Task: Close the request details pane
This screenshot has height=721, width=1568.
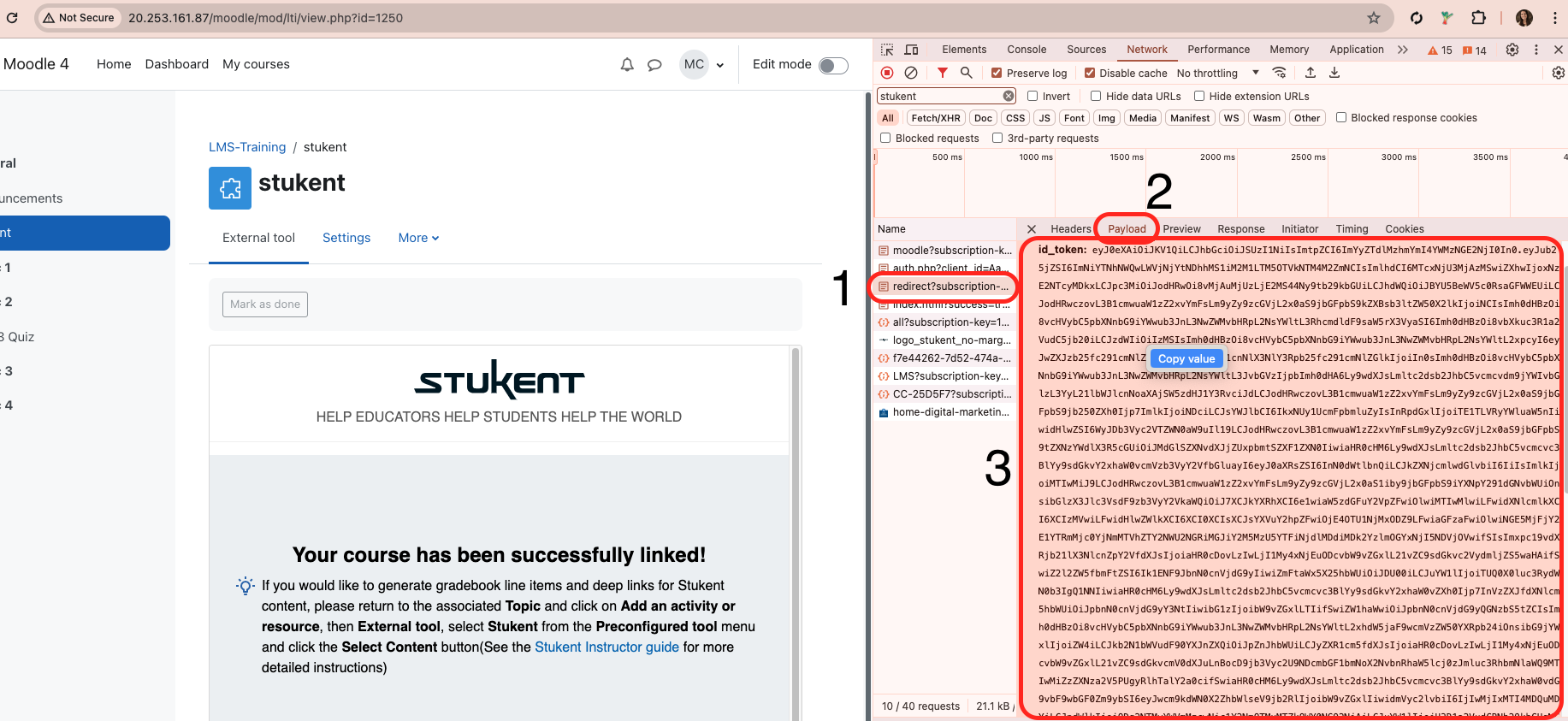Action: [1032, 229]
